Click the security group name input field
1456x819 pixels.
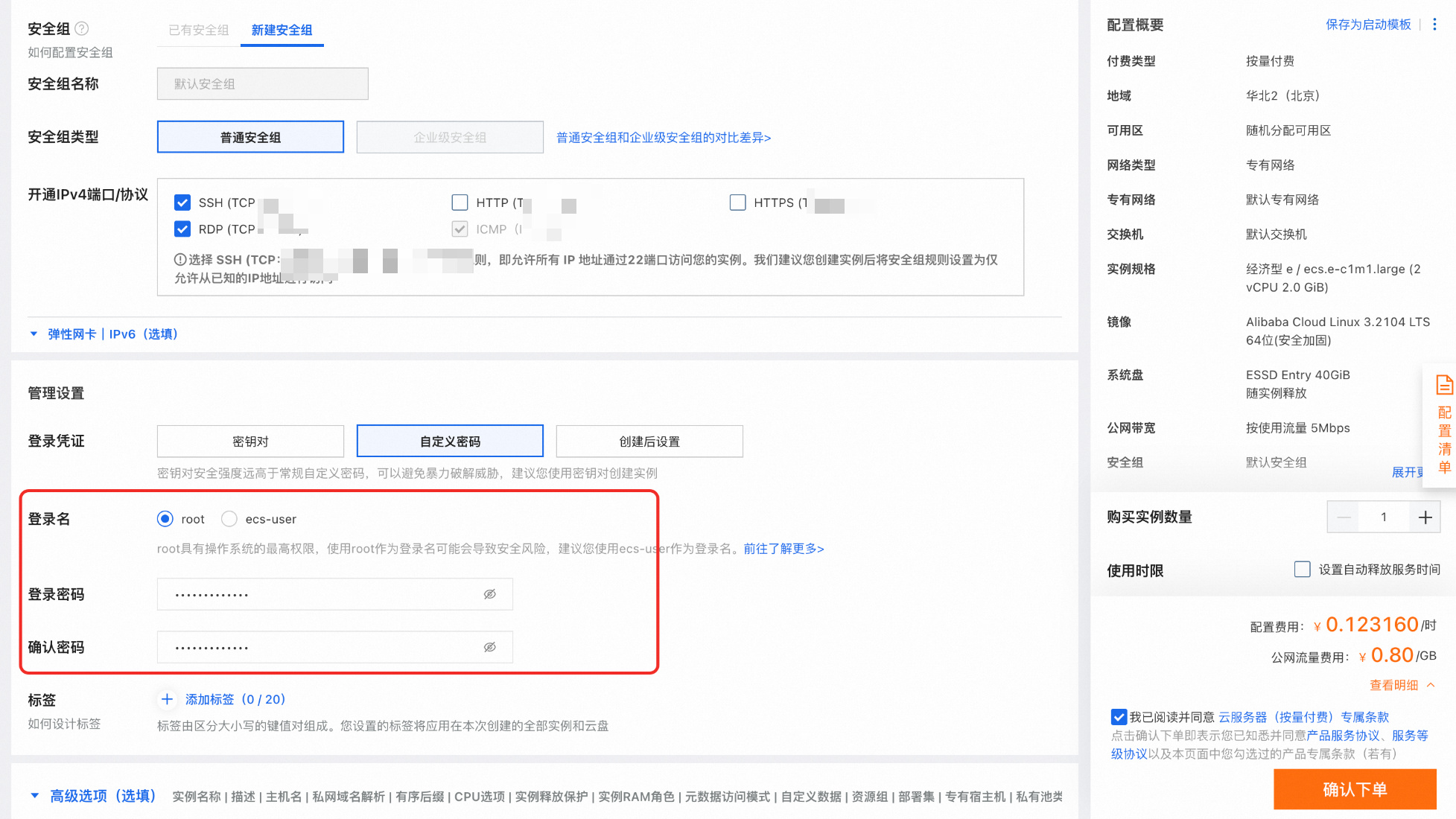click(262, 84)
